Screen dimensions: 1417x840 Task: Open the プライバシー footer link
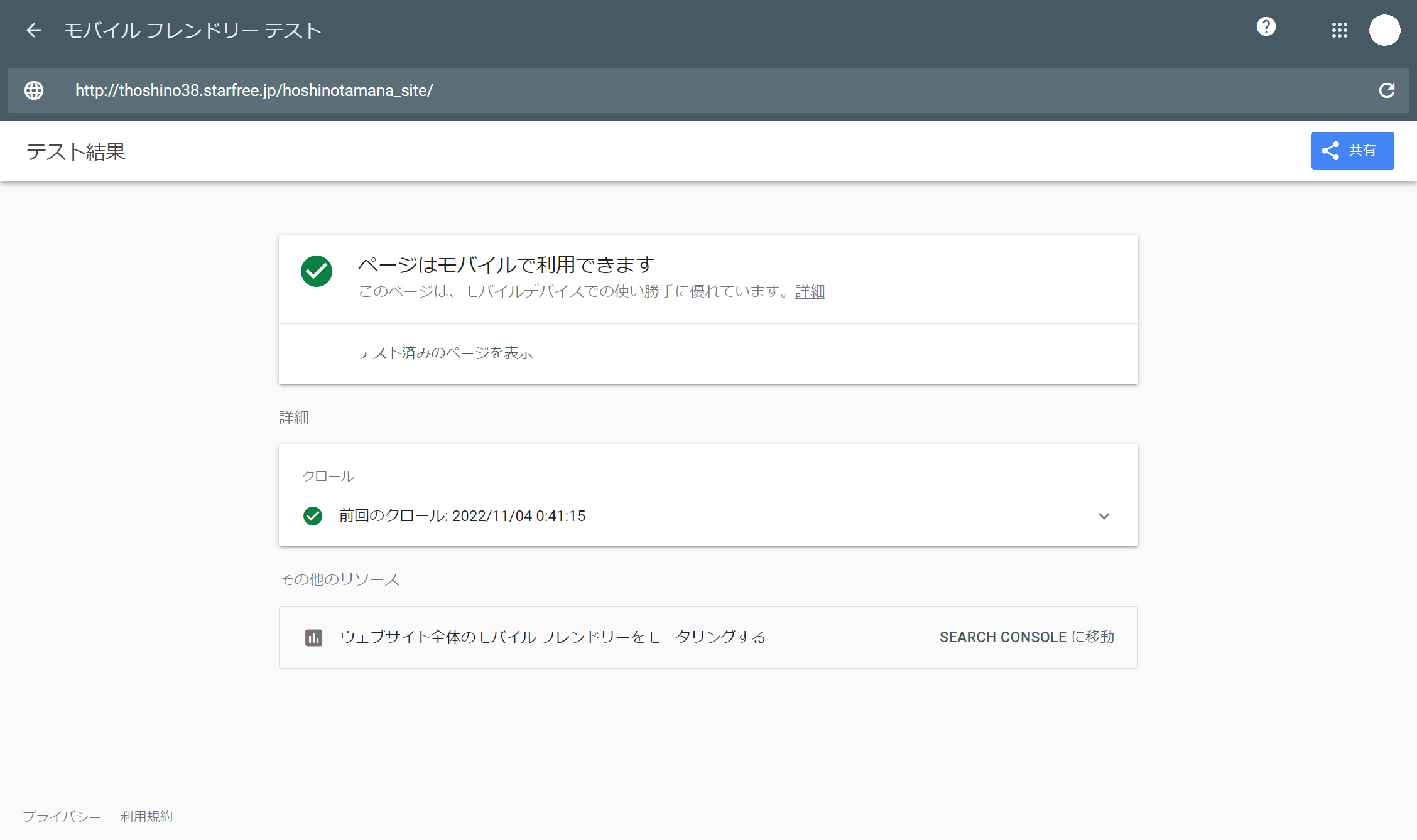(x=62, y=816)
